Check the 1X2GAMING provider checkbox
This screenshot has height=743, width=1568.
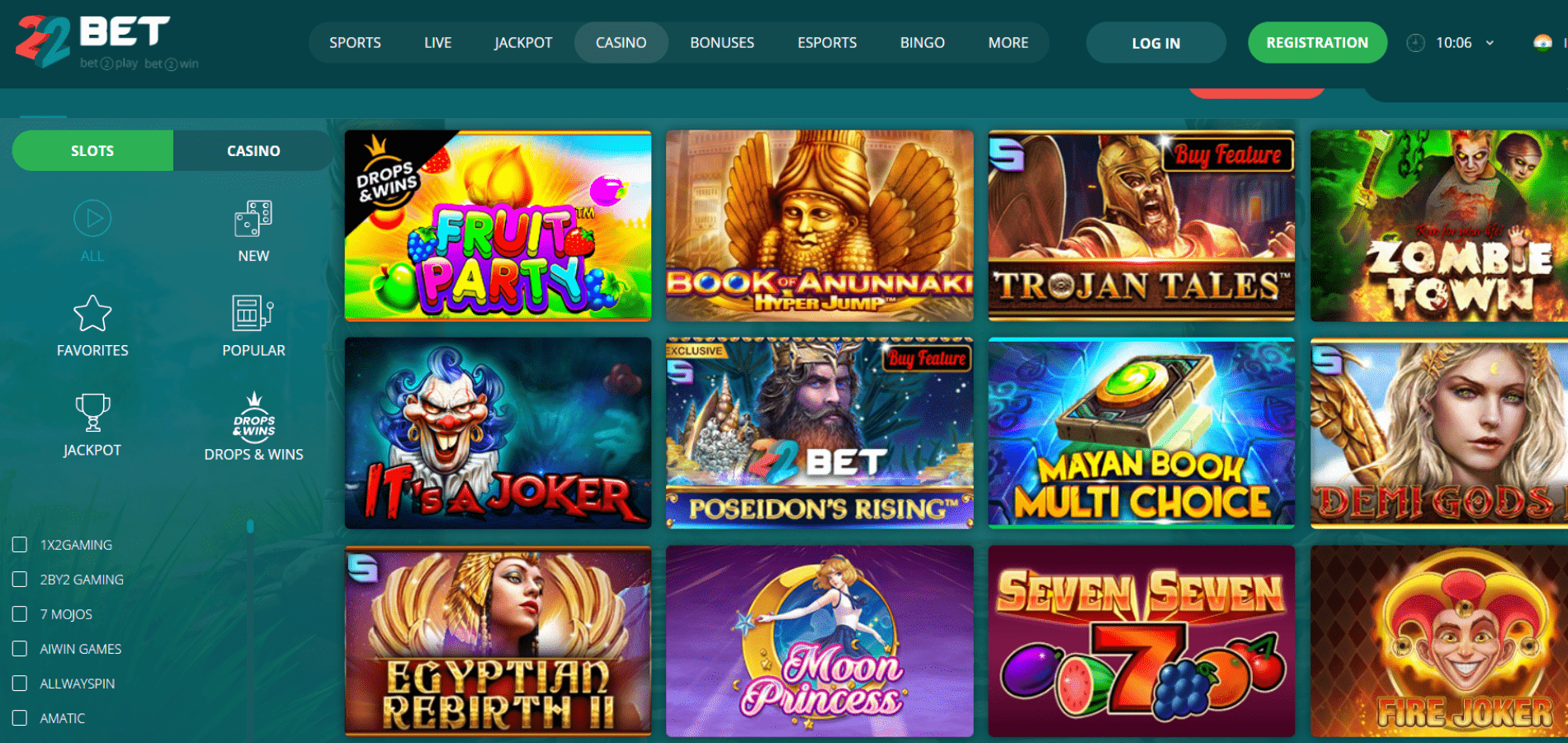(20, 545)
